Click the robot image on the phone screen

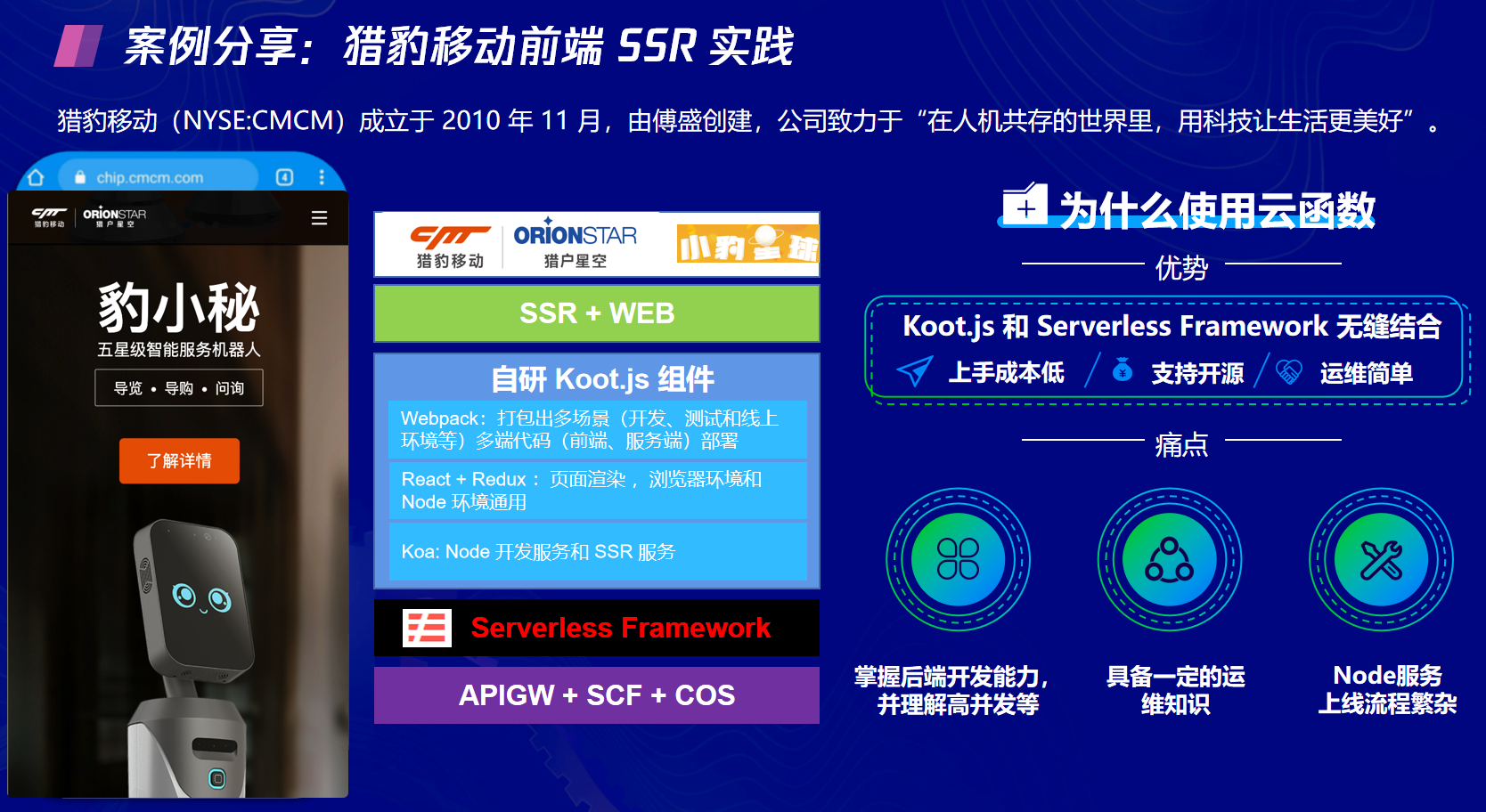tap(191, 657)
